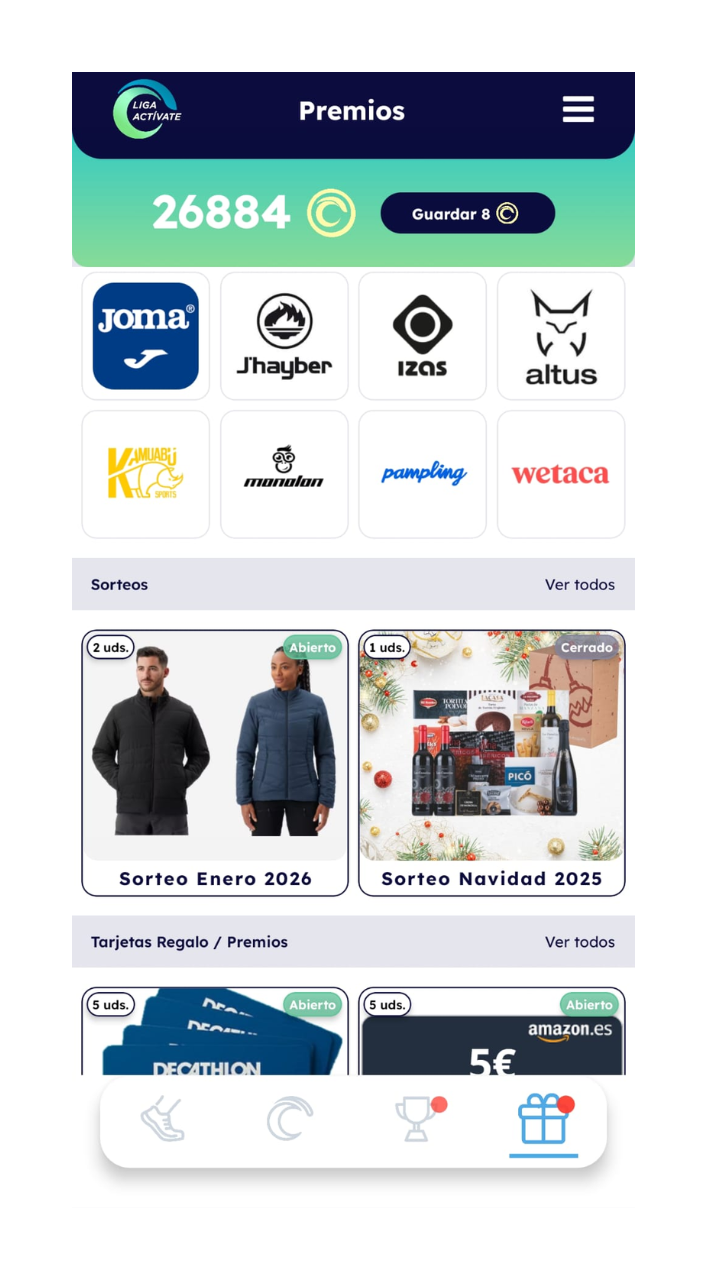Tap the large coin icon beside 26884
This screenshot has width=720, height=1280.
331,213
